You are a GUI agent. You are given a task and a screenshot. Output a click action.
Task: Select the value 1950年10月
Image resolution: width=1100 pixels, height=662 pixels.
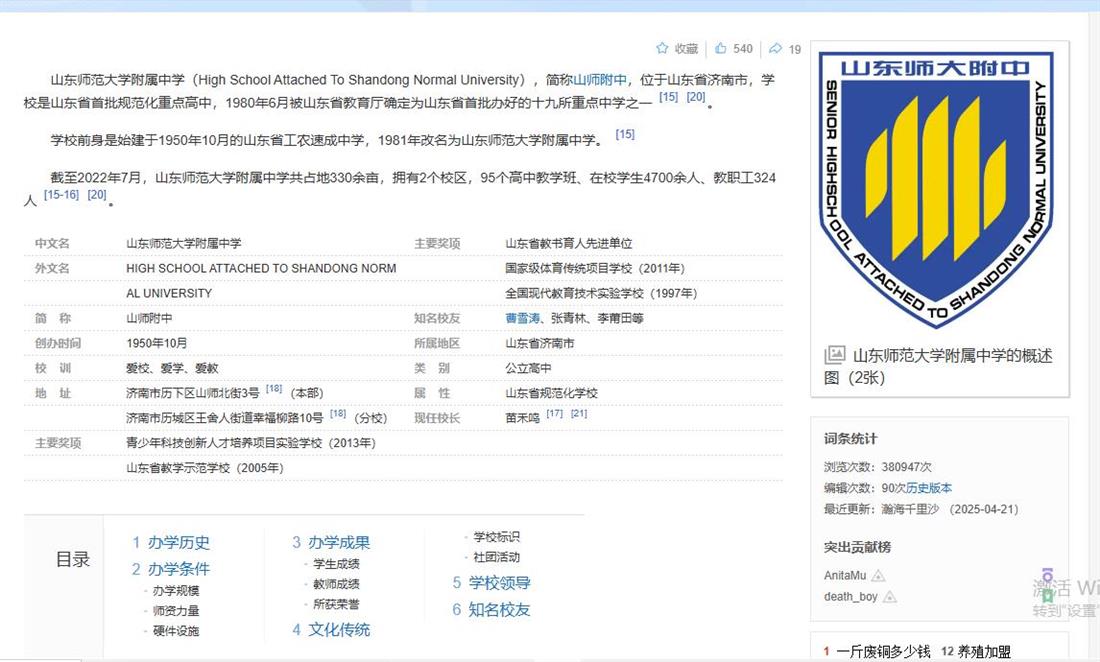tap(156, 344)
